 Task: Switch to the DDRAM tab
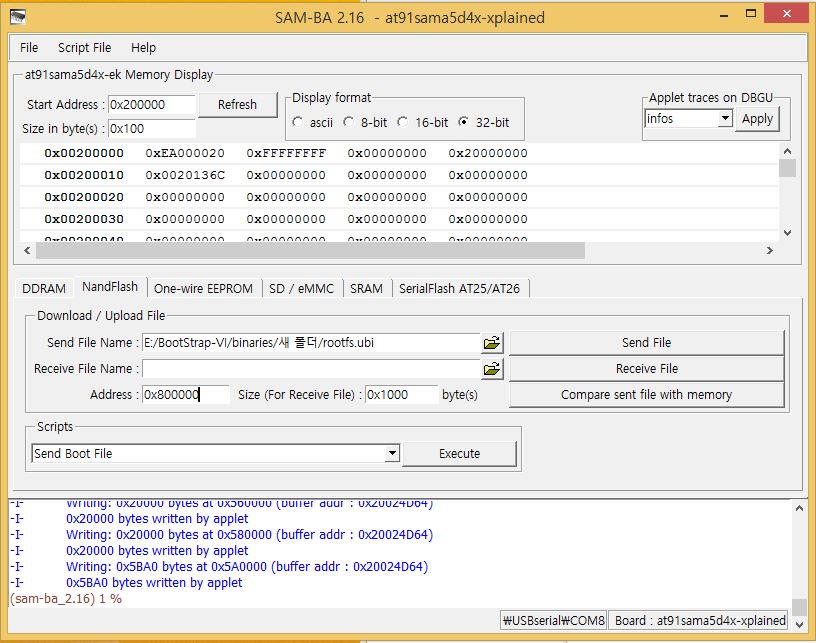(x=44, y=288)
